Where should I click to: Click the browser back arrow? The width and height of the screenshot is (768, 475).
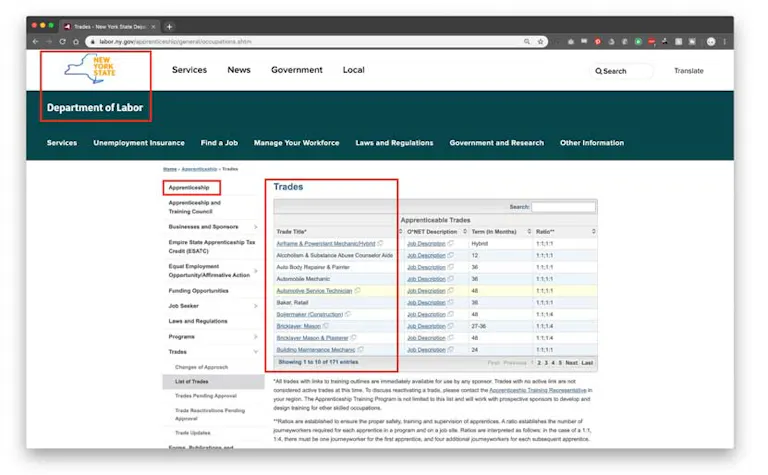tap(35, 42)
